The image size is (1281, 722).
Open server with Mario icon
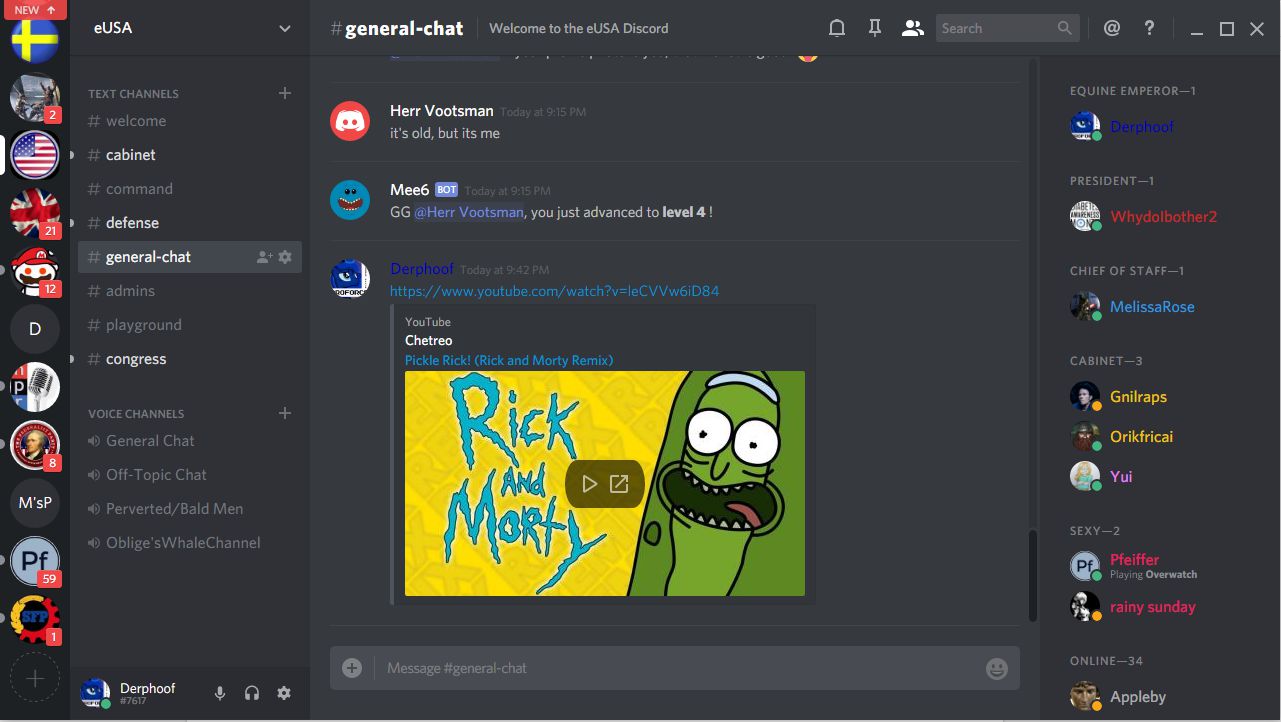(35, 271)
